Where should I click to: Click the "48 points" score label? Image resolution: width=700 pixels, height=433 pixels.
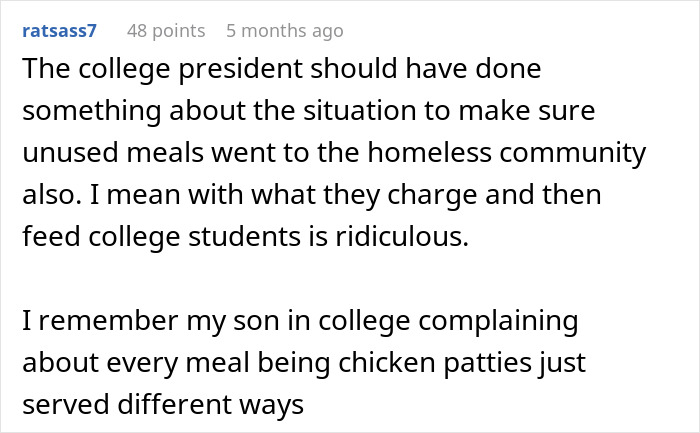tap(166, 31)
